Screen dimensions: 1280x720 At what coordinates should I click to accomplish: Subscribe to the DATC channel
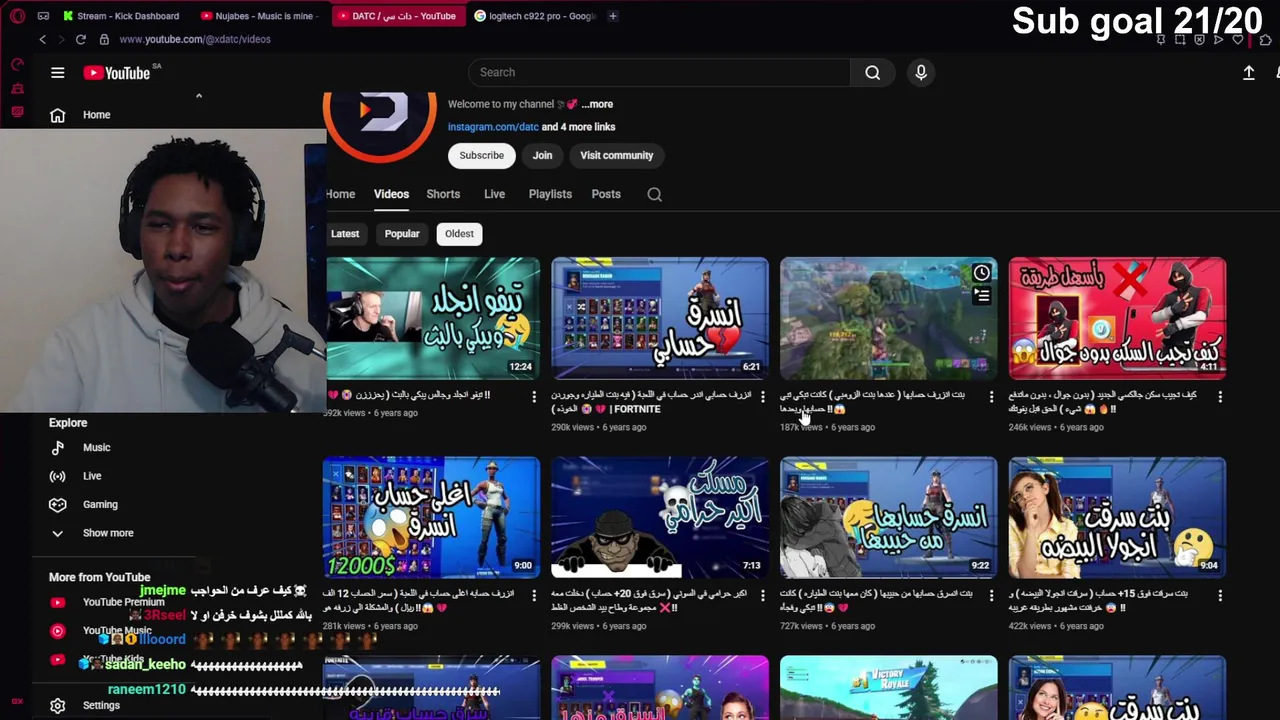[x=481, y=155]
